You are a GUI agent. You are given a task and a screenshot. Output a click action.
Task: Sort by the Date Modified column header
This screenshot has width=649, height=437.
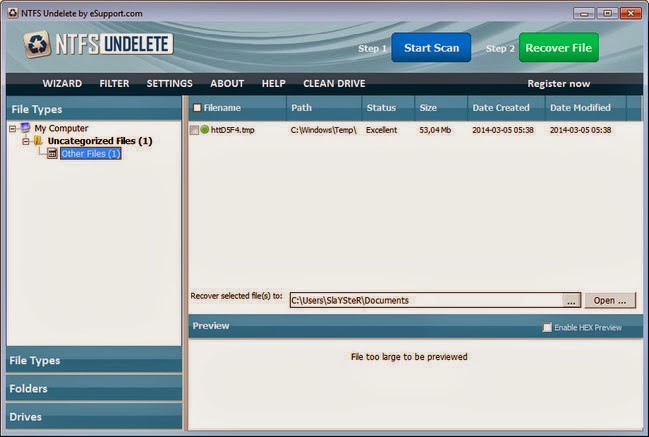586,108
